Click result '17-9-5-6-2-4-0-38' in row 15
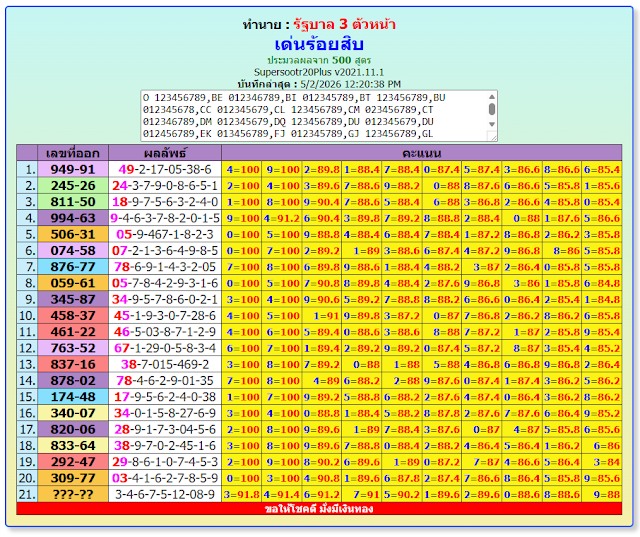 pos(165,397)
